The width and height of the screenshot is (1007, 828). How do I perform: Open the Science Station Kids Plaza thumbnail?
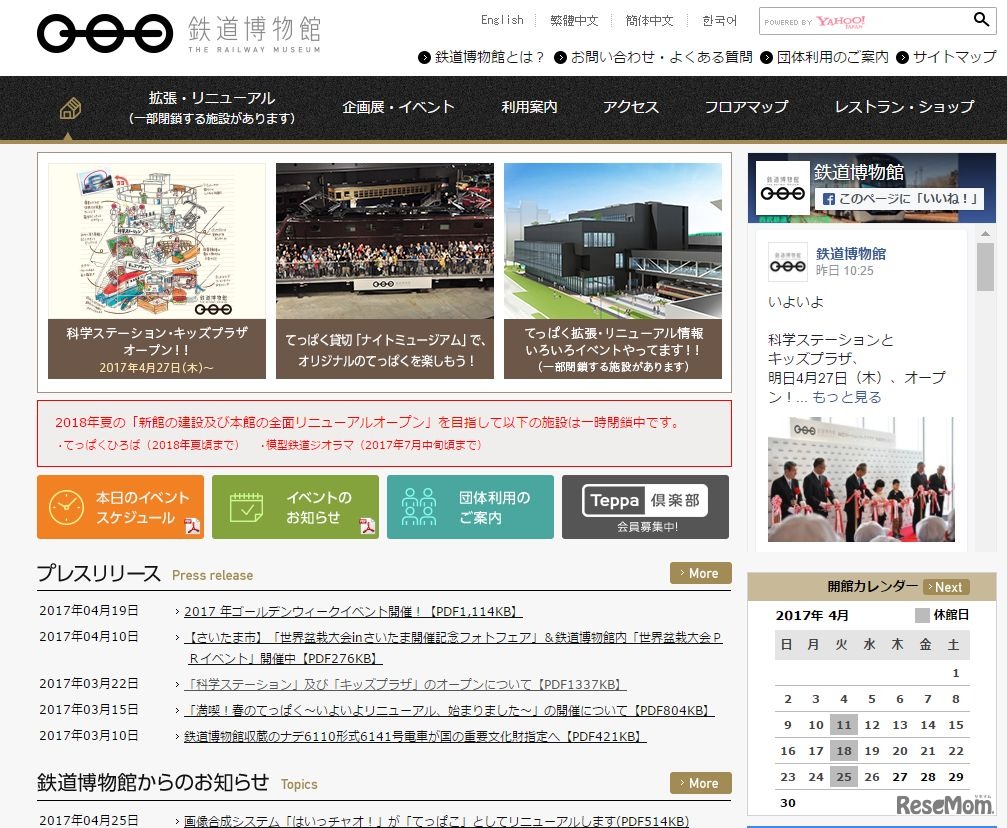(x=157, y=270)
